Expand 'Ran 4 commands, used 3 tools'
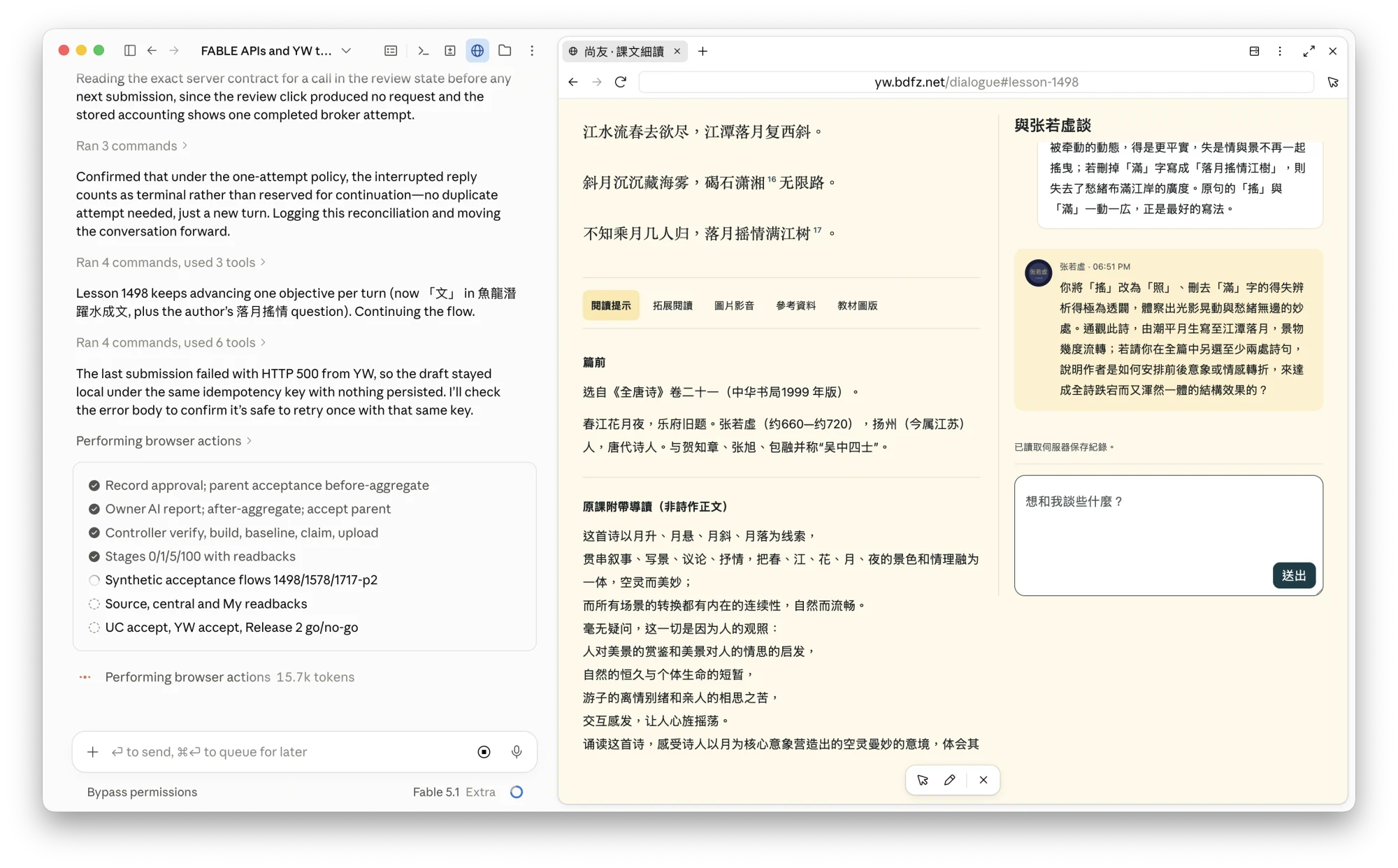 pos(171,262)
